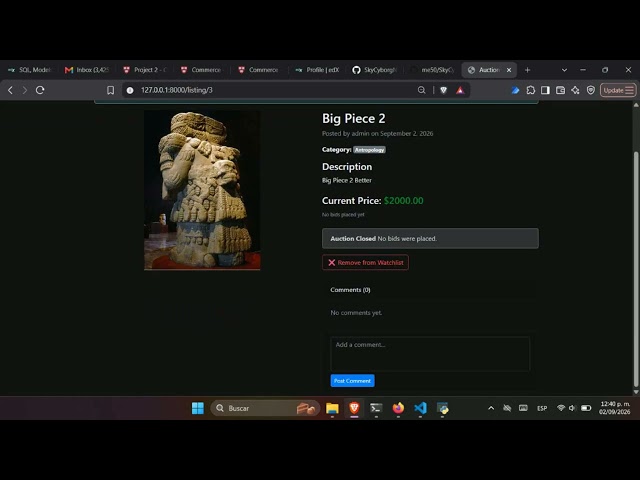The image size is (640, 480).
Task: Click the Wi-Fi network tray icon
Action: click(x=561, y=408)
